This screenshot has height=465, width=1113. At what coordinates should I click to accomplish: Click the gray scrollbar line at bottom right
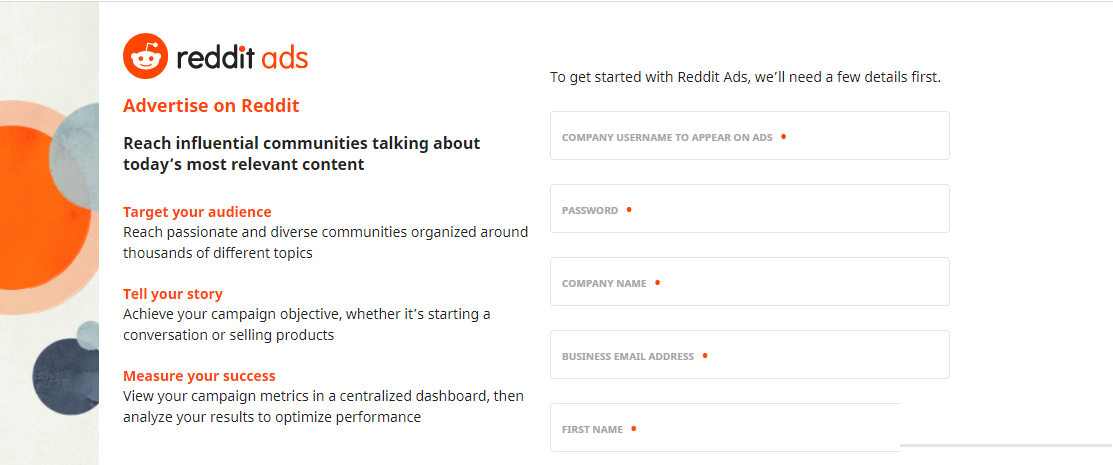1006,446
